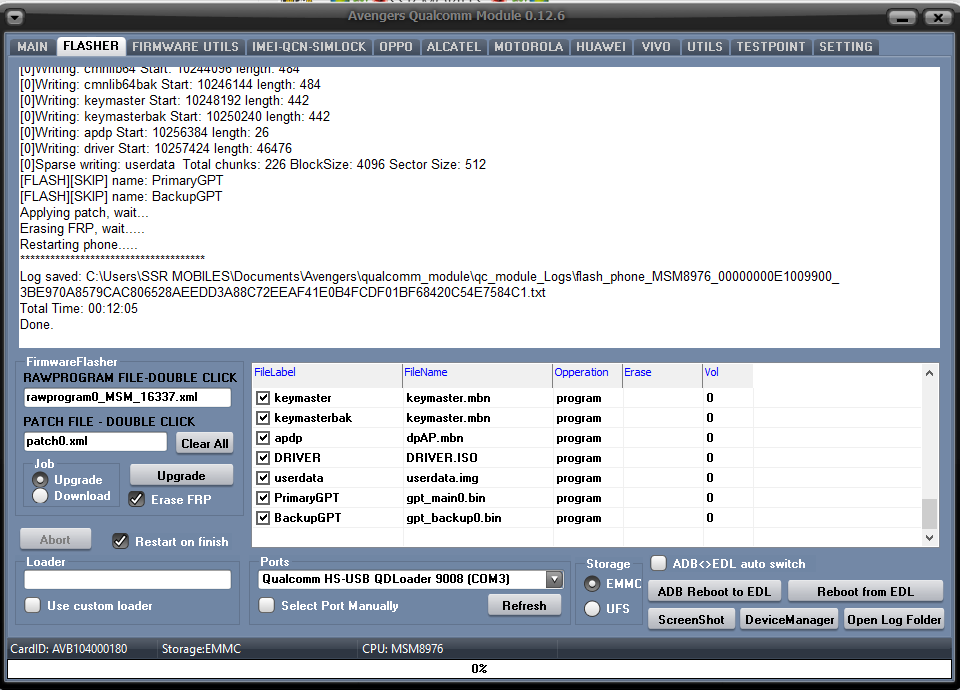960x690 pixels.
Task: Click partition list scroll up arrow
Action: [x=929, y=373]
